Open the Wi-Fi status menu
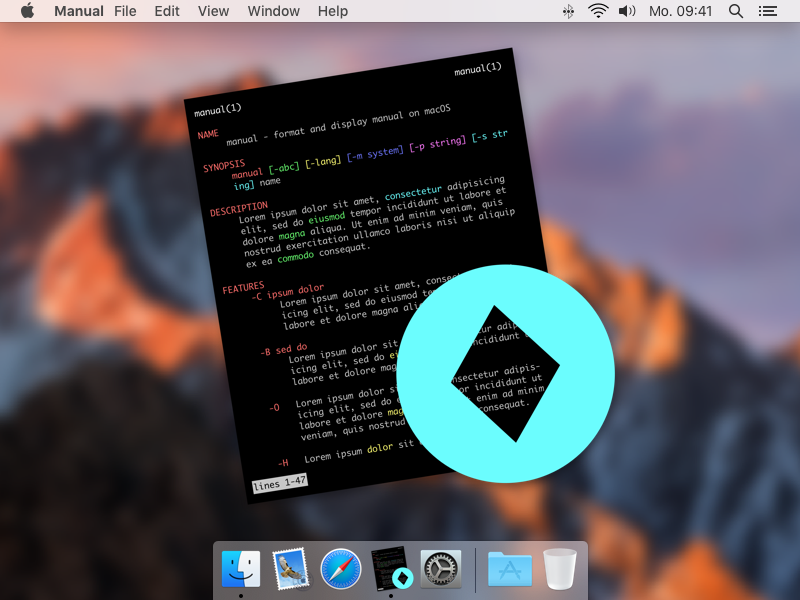 click(x=598, y=11)
